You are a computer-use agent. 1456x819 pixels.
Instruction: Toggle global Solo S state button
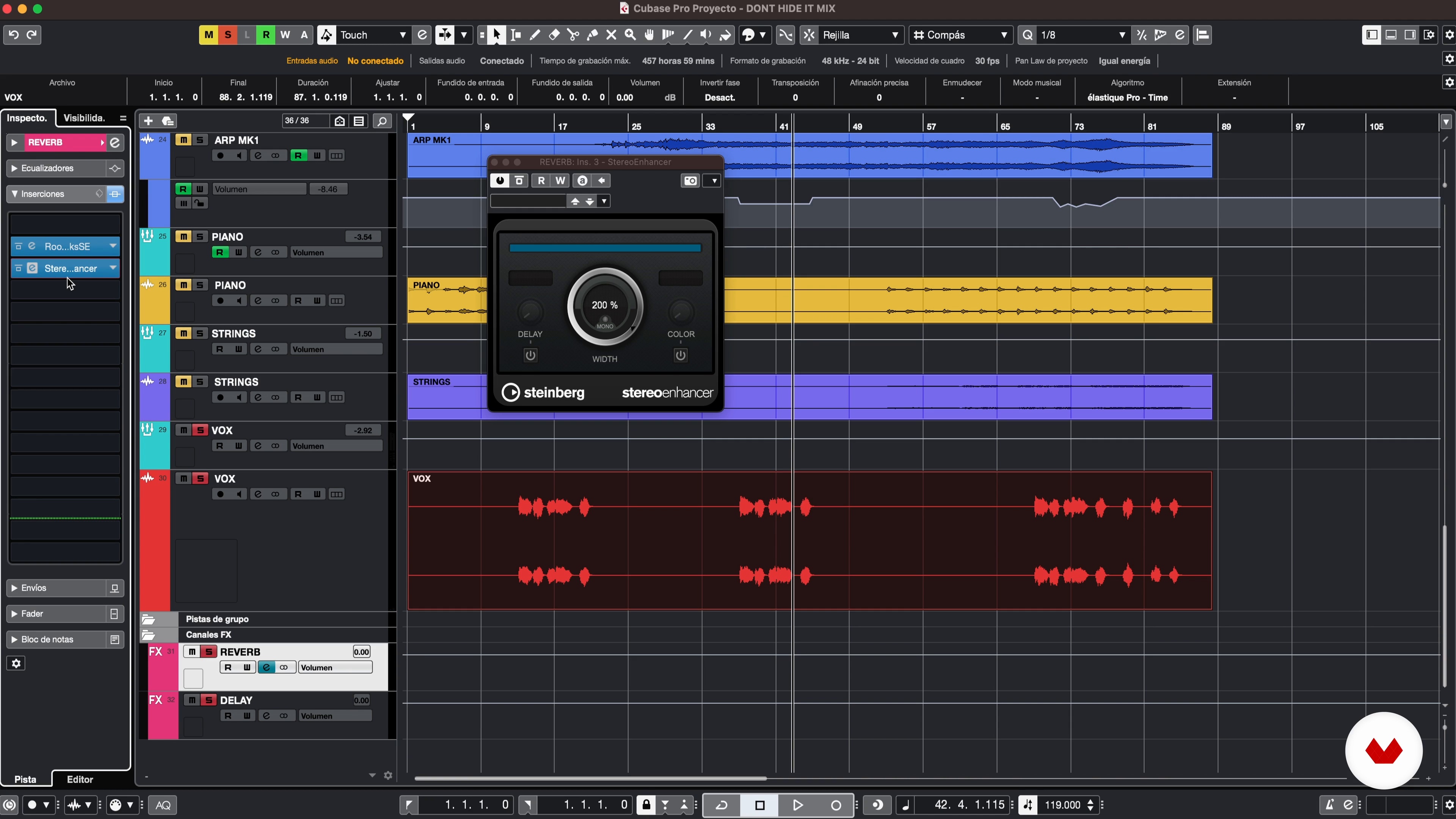tap(228, 35)
